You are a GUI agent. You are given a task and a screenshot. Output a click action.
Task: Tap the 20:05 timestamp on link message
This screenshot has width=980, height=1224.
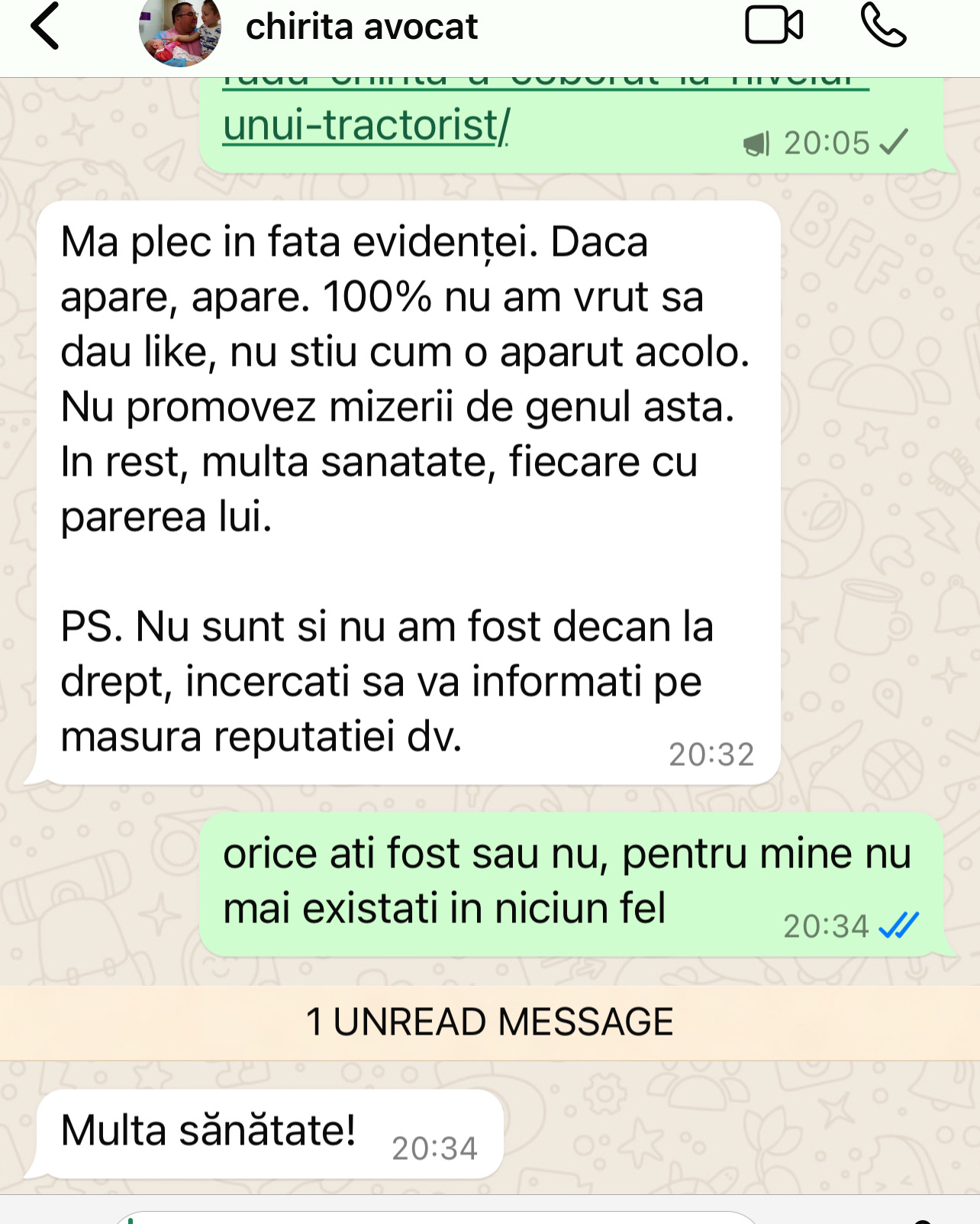point(827,143)
